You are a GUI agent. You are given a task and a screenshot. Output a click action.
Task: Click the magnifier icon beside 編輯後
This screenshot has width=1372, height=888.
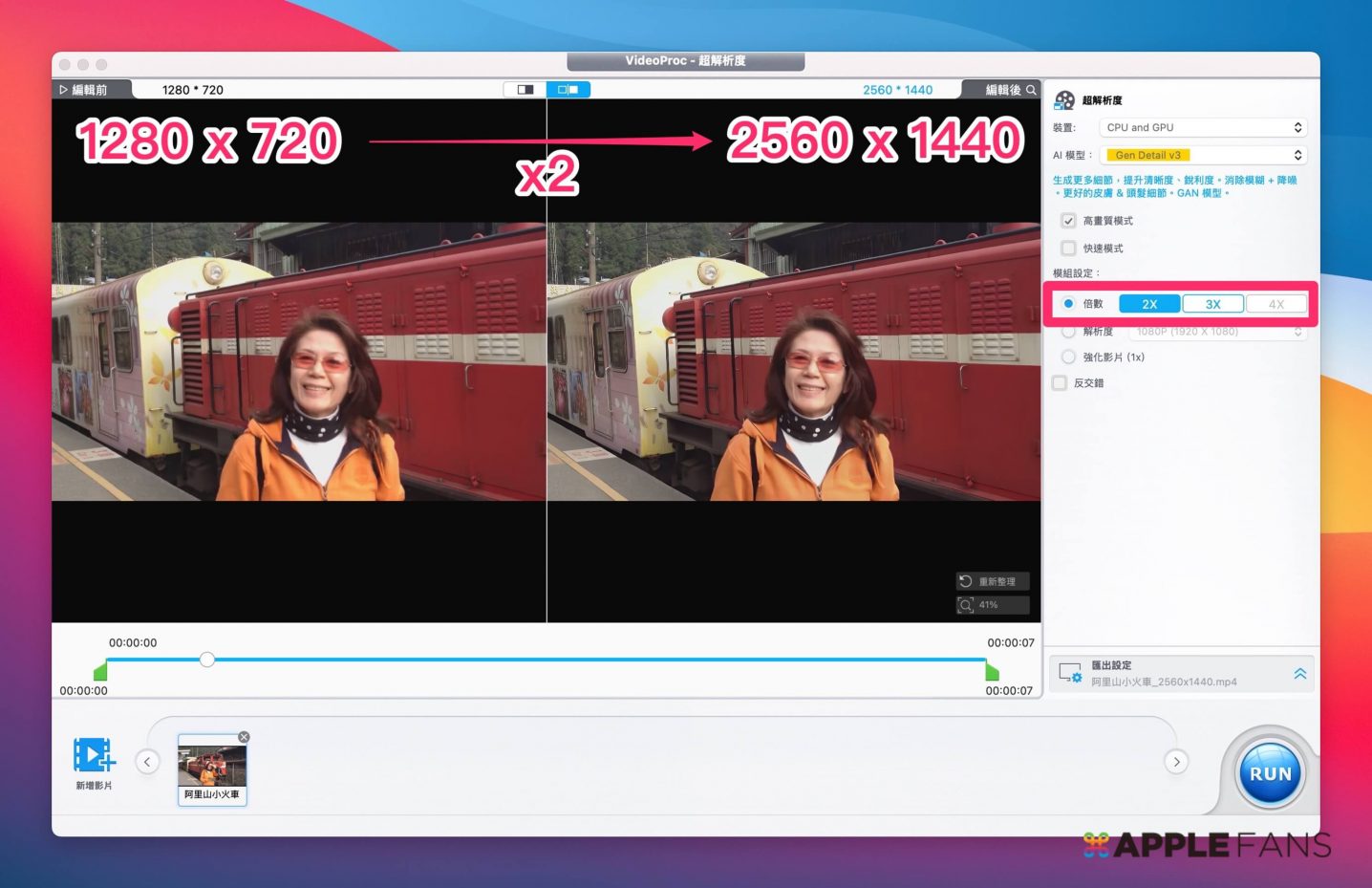point(1031,90)
